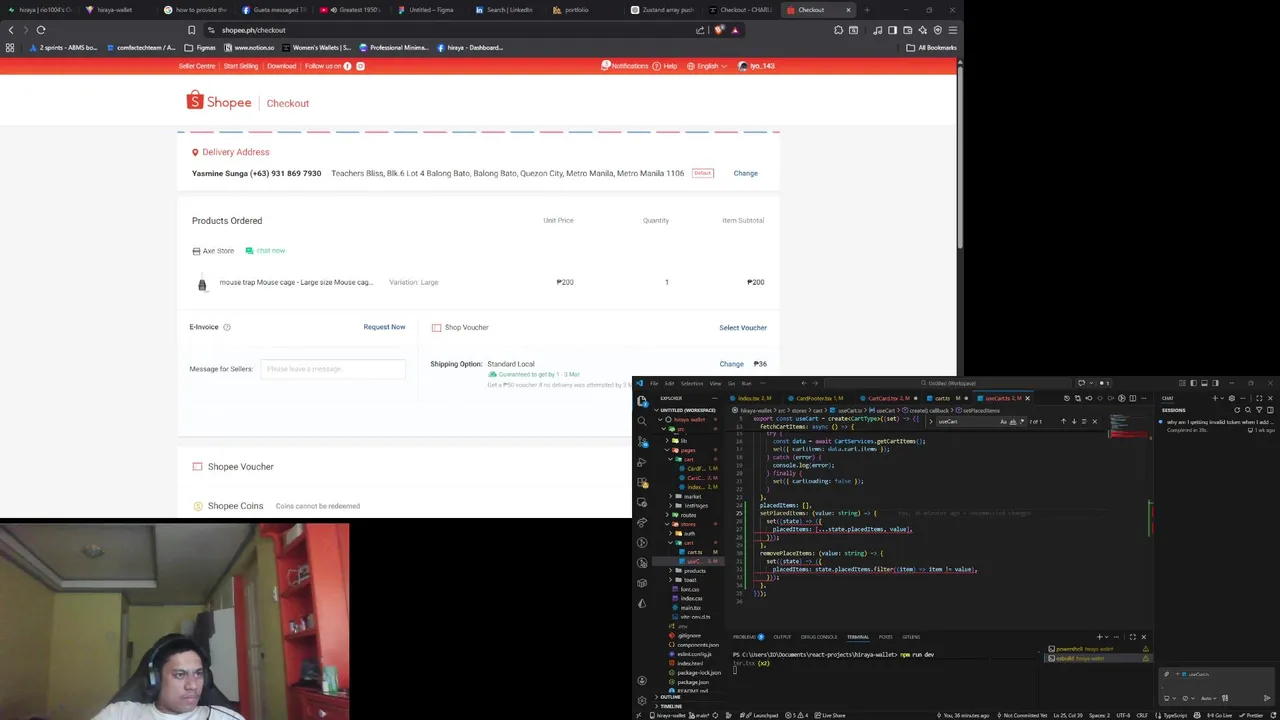The height and width of the screenshot is (720, 1280).
Task: Open main.tsx file in Explorer
Action: click(x=691, y=608)
